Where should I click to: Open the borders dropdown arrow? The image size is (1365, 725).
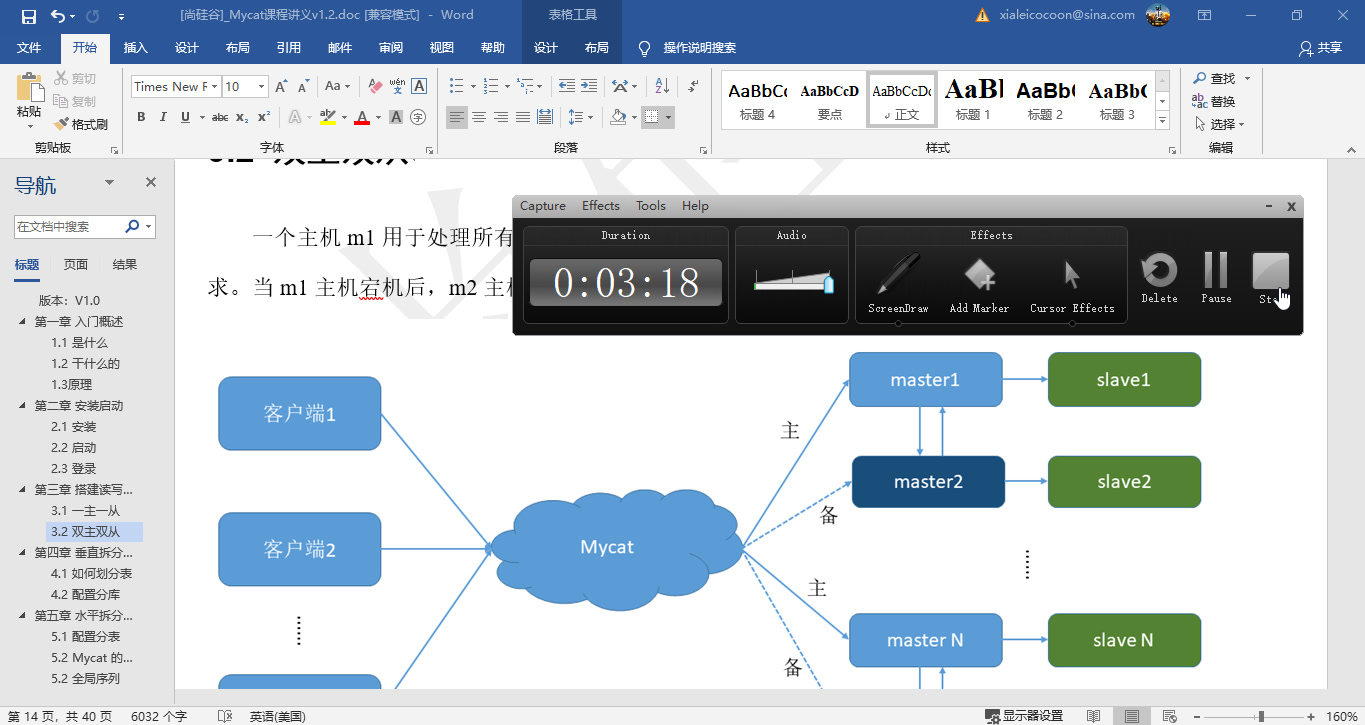coord(669,117)
